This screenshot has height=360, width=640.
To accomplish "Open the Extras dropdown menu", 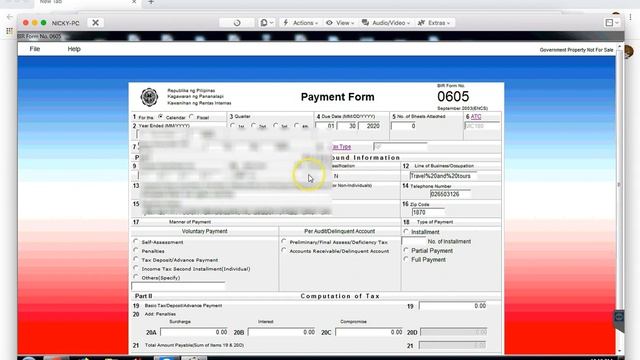I will coord(434,23).
